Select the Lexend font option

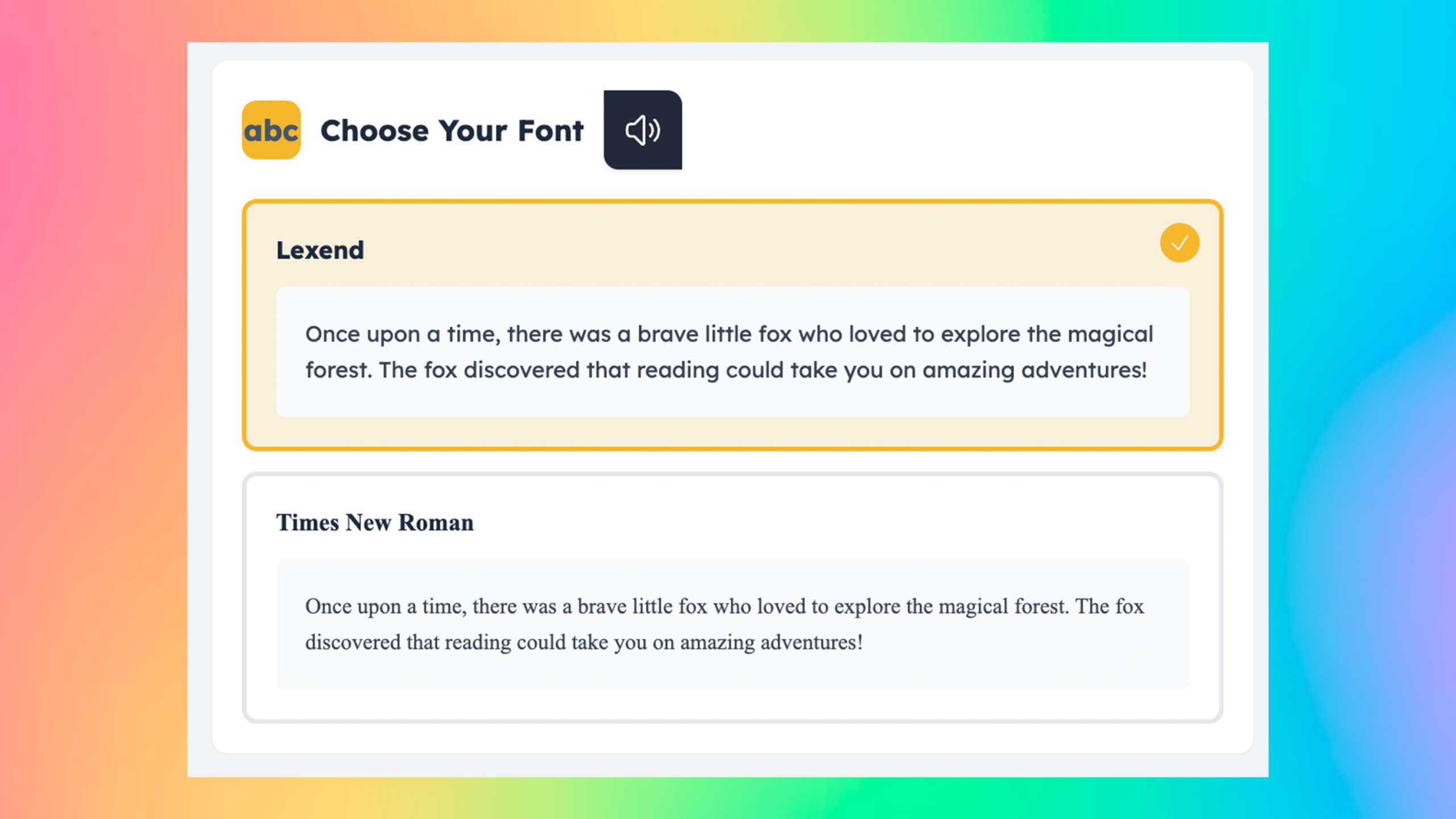pos(733,325)
